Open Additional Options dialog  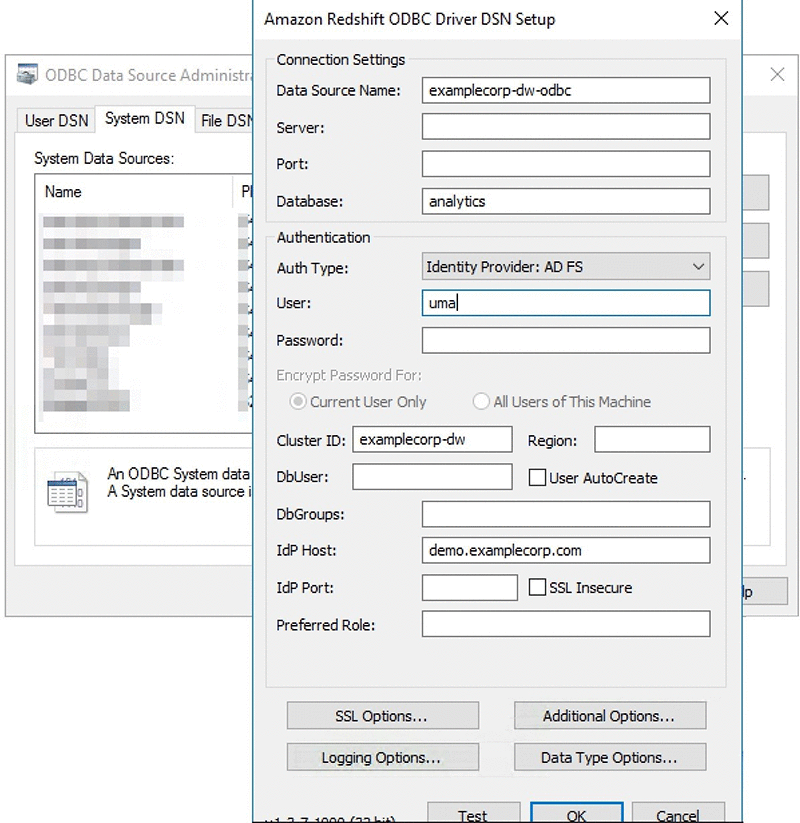tap(610, 715)
